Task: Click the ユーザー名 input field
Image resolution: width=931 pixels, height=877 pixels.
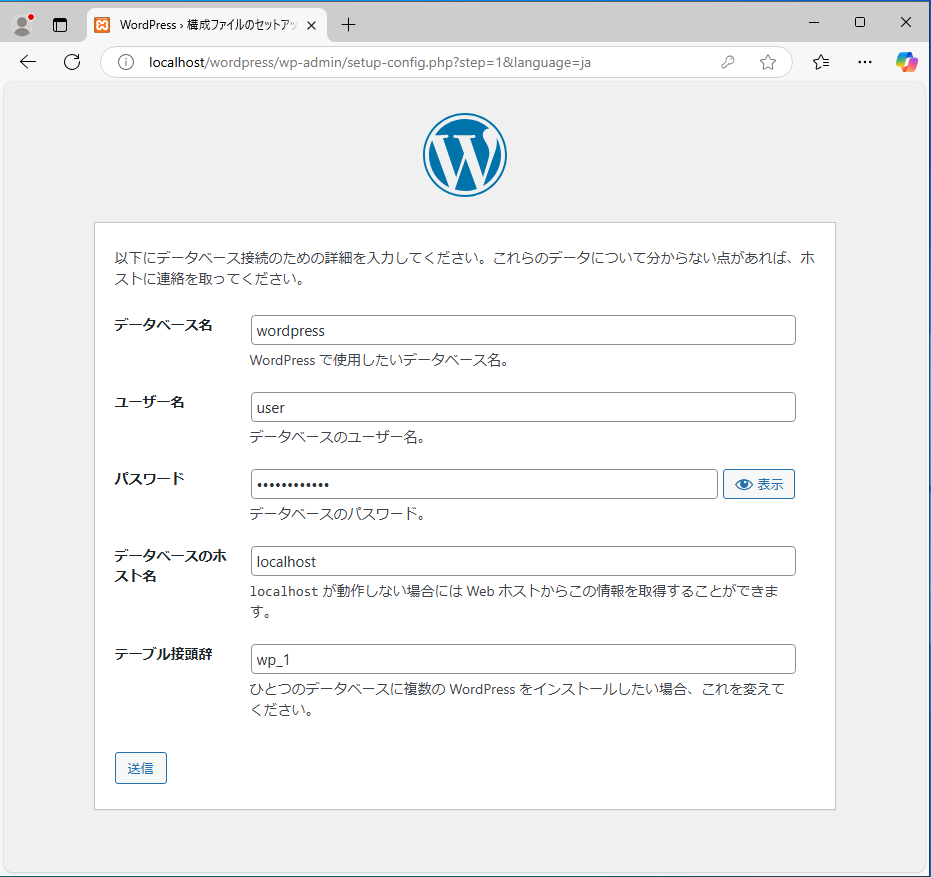Action: click(522, 407)
